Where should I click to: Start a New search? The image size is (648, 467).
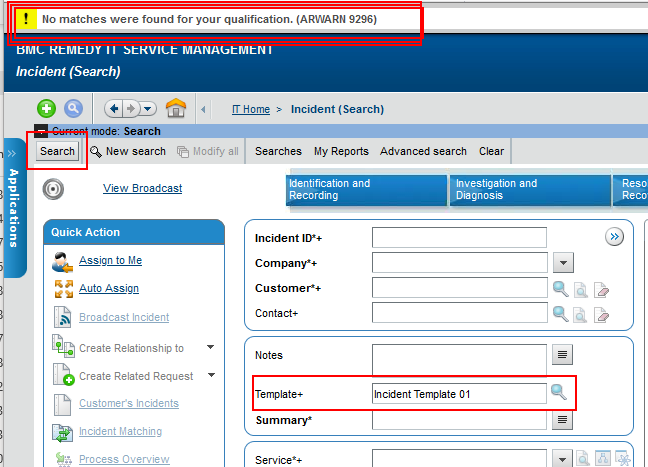128,151
